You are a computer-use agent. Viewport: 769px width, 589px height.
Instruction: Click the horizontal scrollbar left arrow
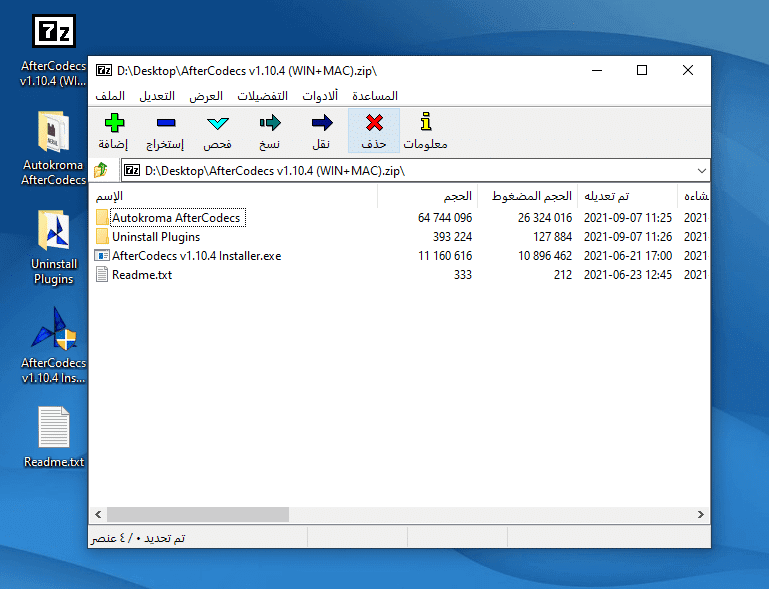[x=98, y=514]
